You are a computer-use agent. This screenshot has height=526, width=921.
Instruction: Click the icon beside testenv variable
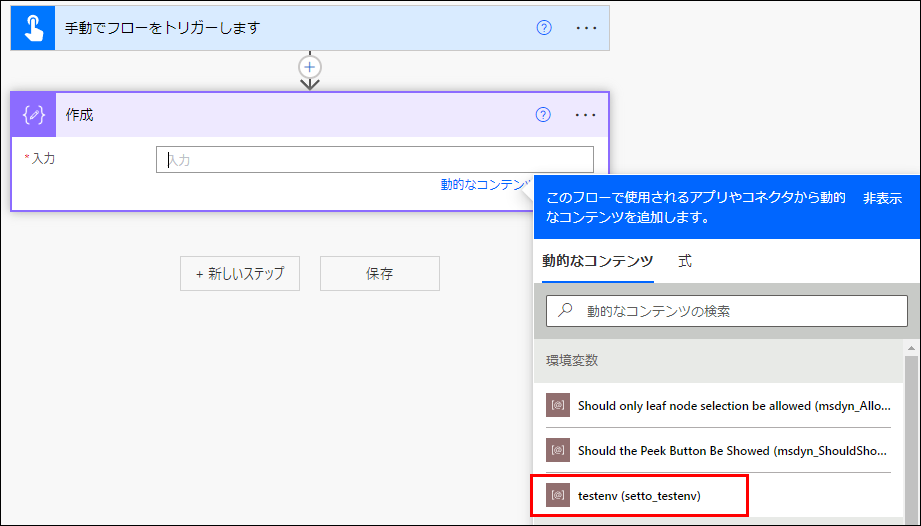pyautogui.click(x=558, y=495)
